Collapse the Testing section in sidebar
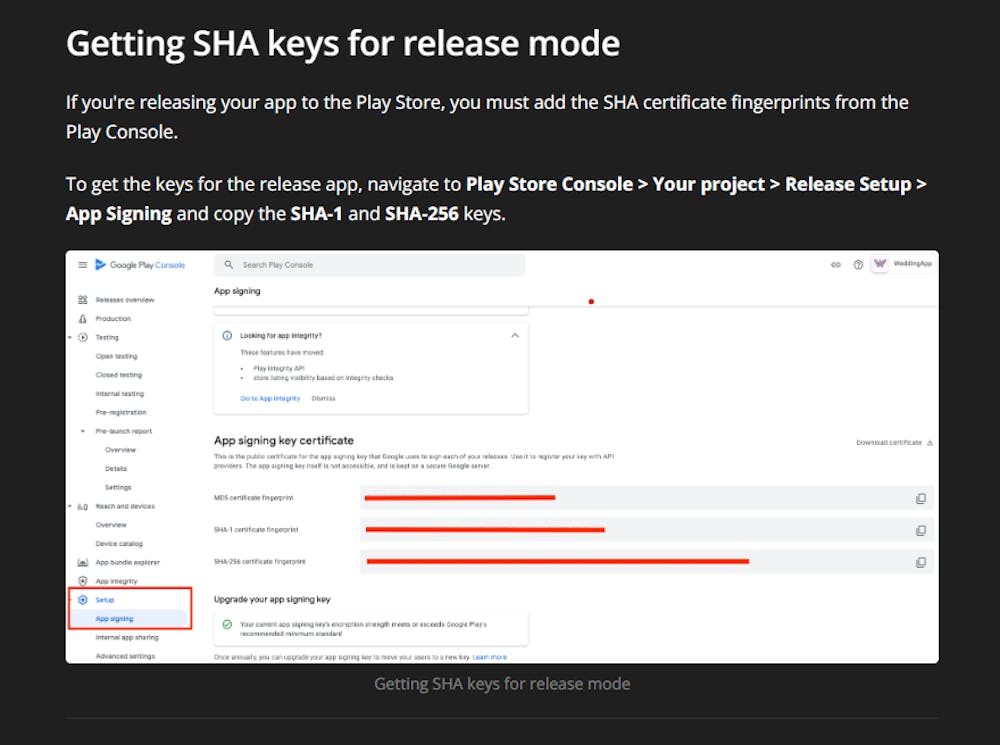 tap(70, 337)
